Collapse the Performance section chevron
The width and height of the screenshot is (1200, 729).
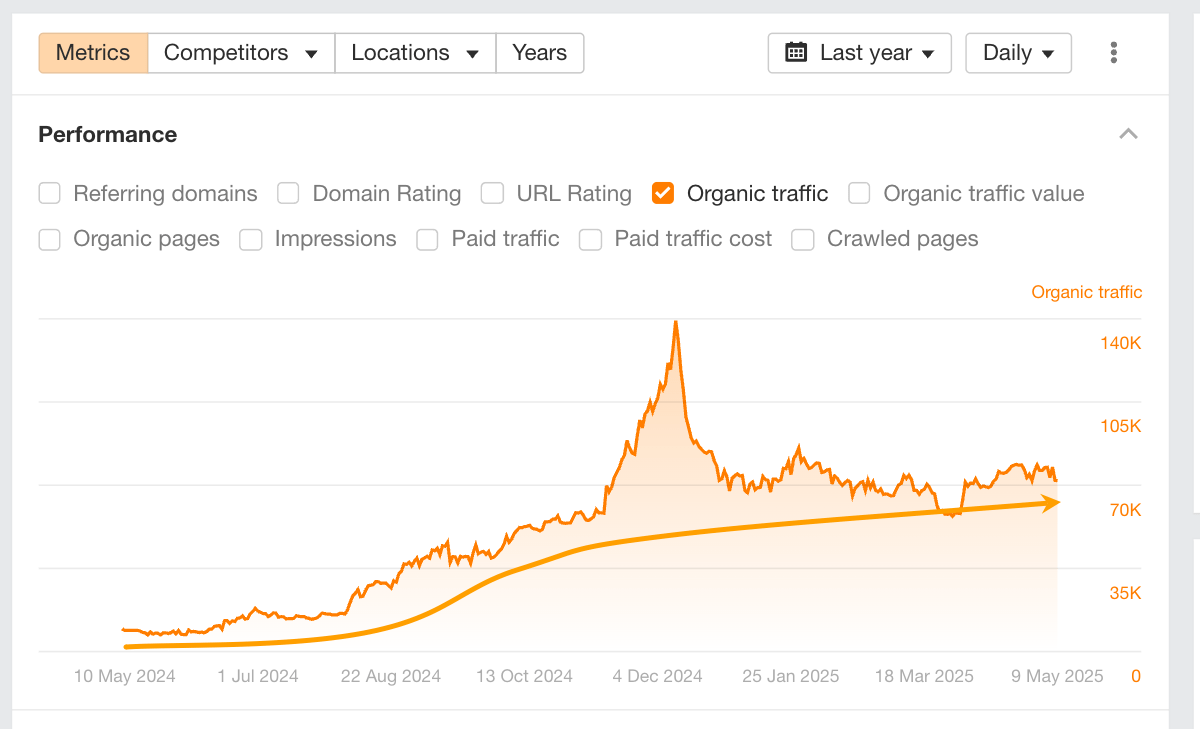(x=1128, y=134)
